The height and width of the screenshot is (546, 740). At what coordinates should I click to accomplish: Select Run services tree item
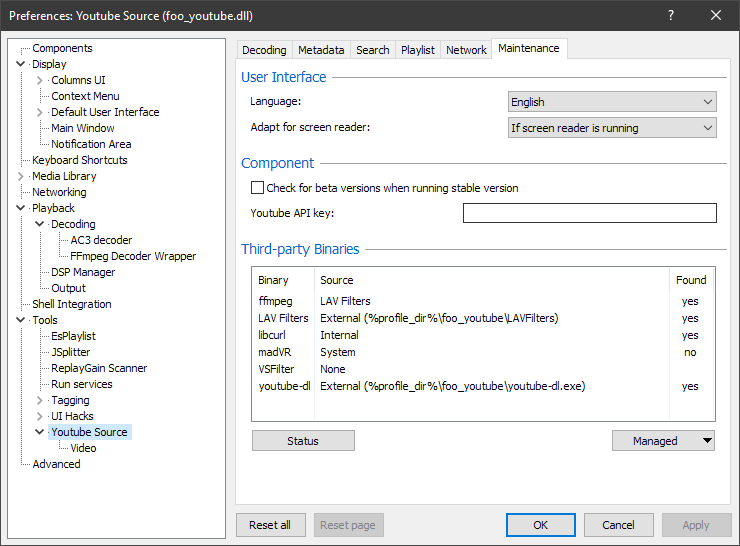pos(82,385)
